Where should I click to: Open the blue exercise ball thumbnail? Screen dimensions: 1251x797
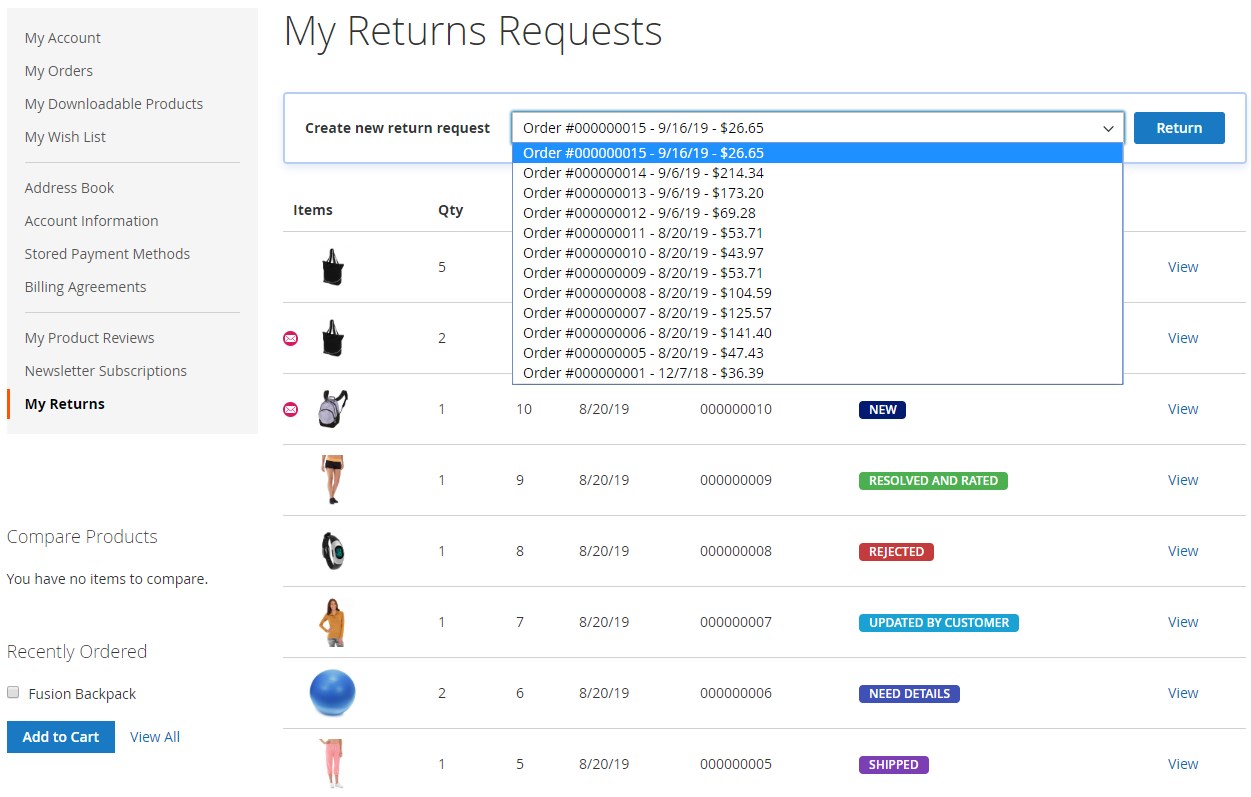point(332,693)
